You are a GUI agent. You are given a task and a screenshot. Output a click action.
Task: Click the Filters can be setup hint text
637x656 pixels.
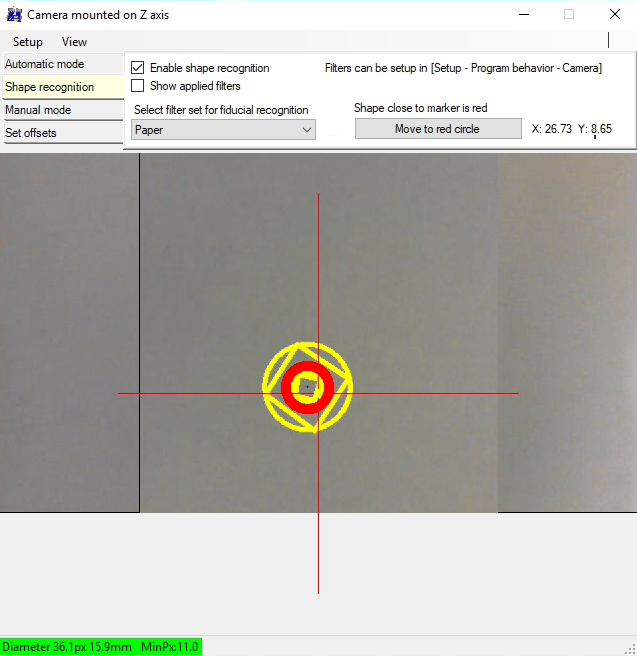(463, 68)
